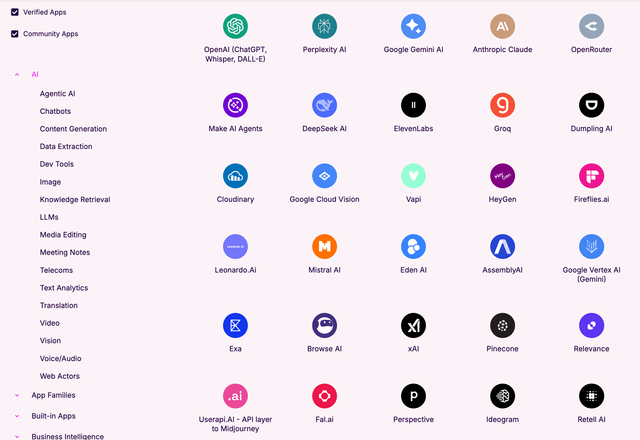Open the Meeting Notes filter
The image size is (640, 440).
click(65, 252)
